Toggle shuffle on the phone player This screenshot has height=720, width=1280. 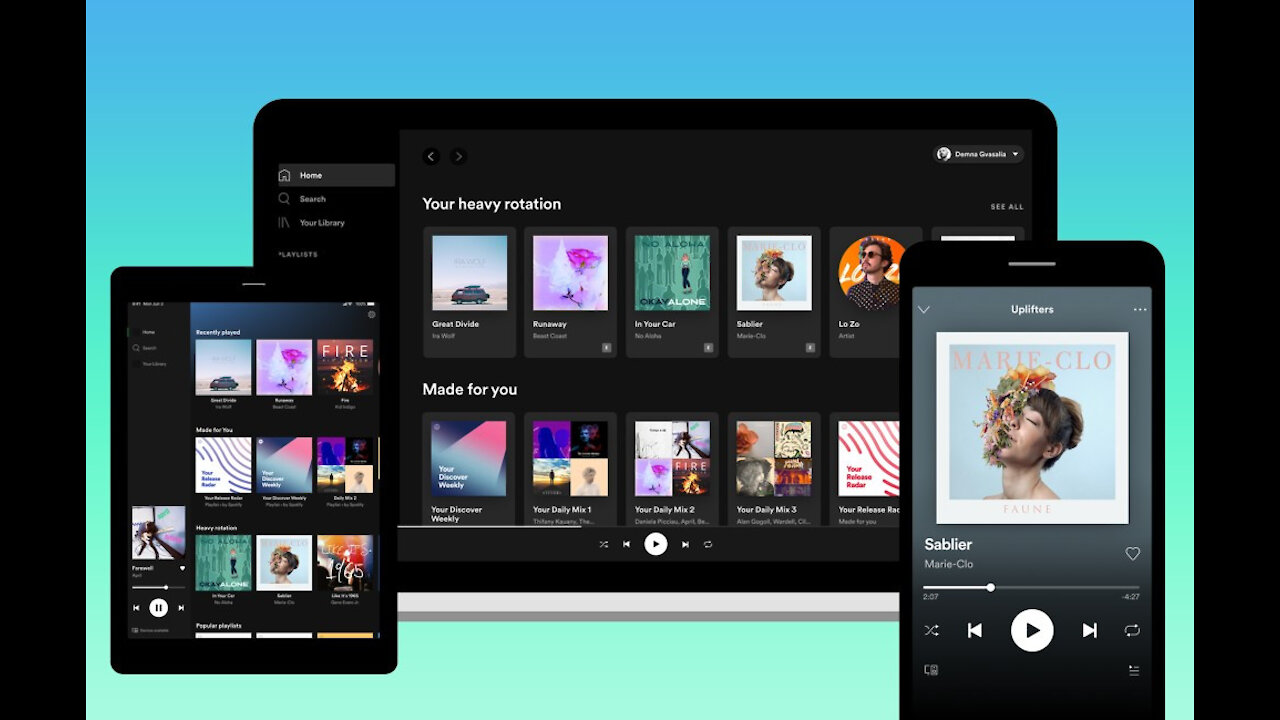pos(931,631)
